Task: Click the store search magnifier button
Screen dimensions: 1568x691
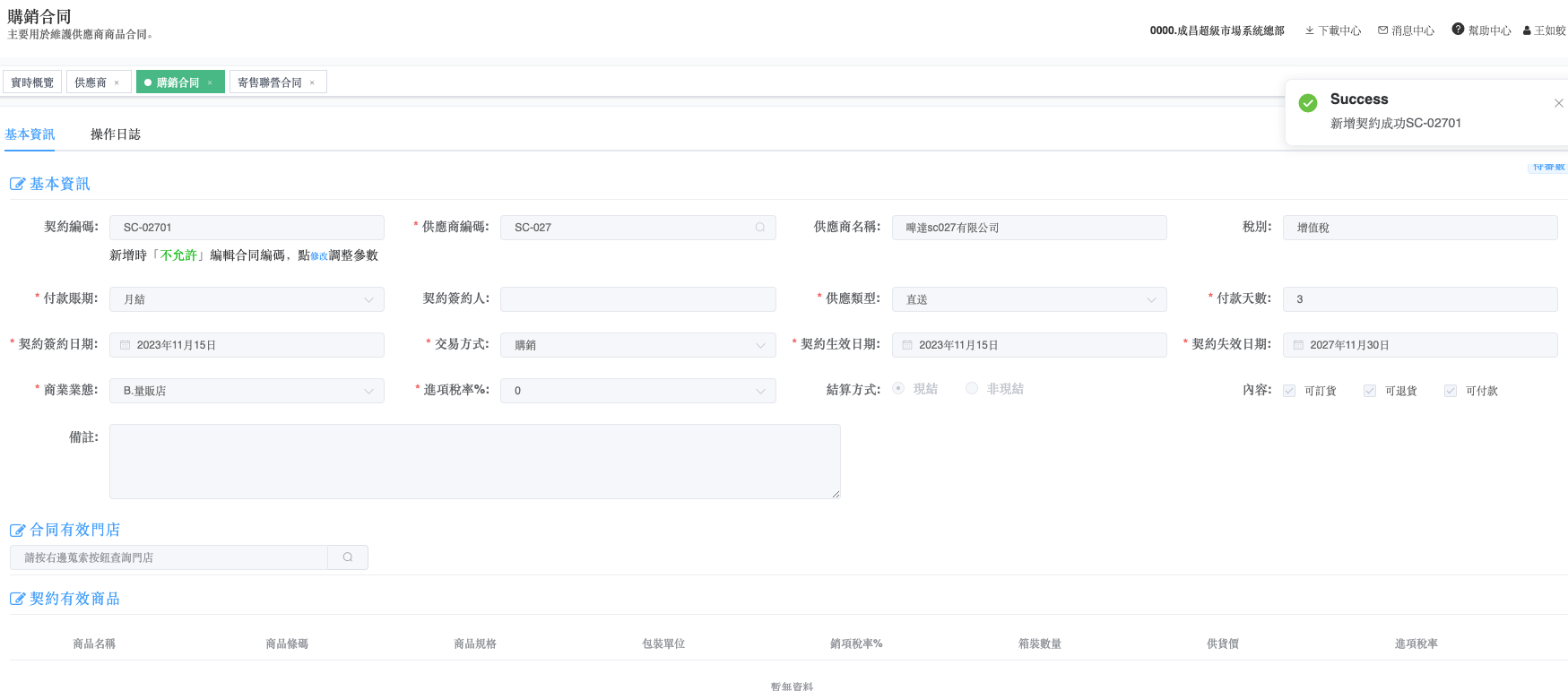Action: coord(348,557)
